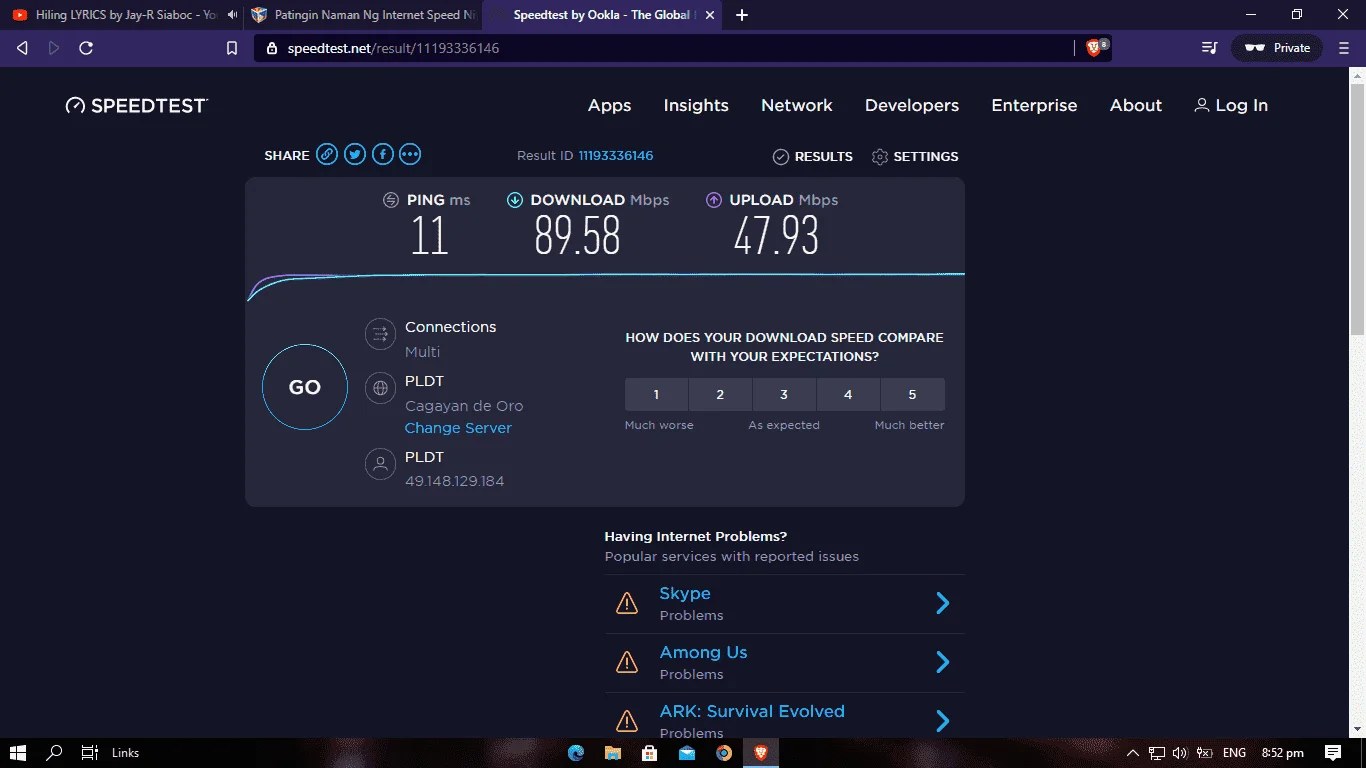The height and width of the screenshot is (768, 1366).
Task: Copy the result link via the share link icon
Action: tap(327, 154)
